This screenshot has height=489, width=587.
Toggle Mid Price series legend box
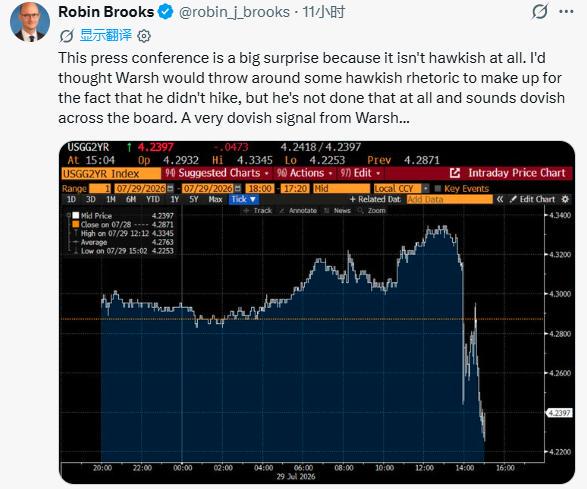(x=76, y=215)
